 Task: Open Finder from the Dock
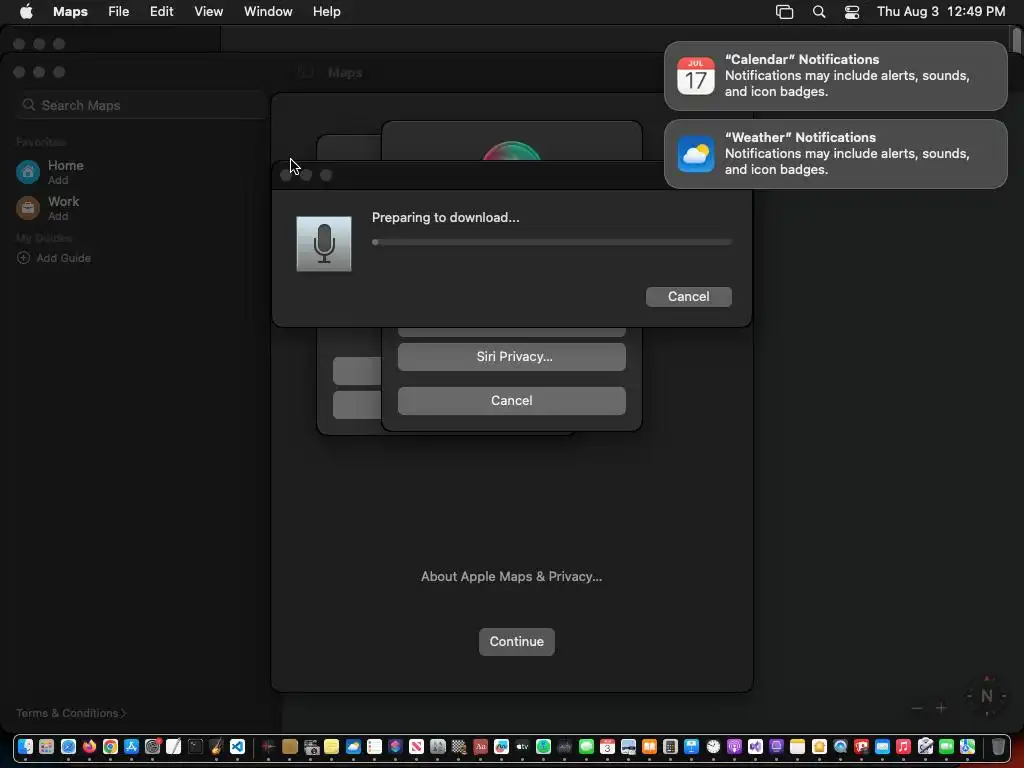25,746
